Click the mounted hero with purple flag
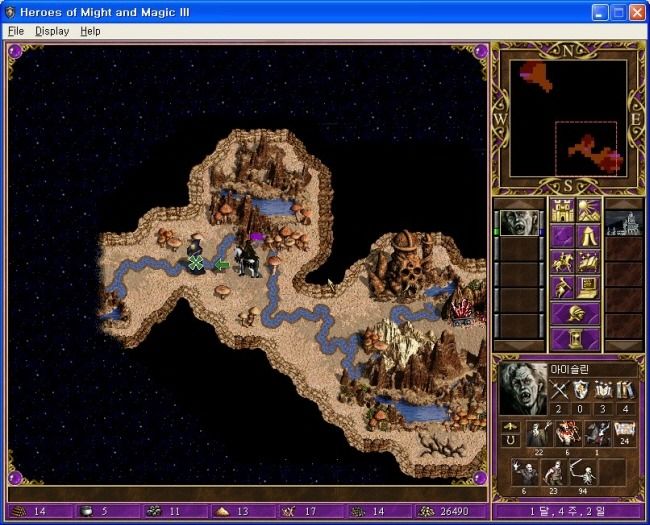The width and height of the screenshot is (650, 525). point(249,256)
